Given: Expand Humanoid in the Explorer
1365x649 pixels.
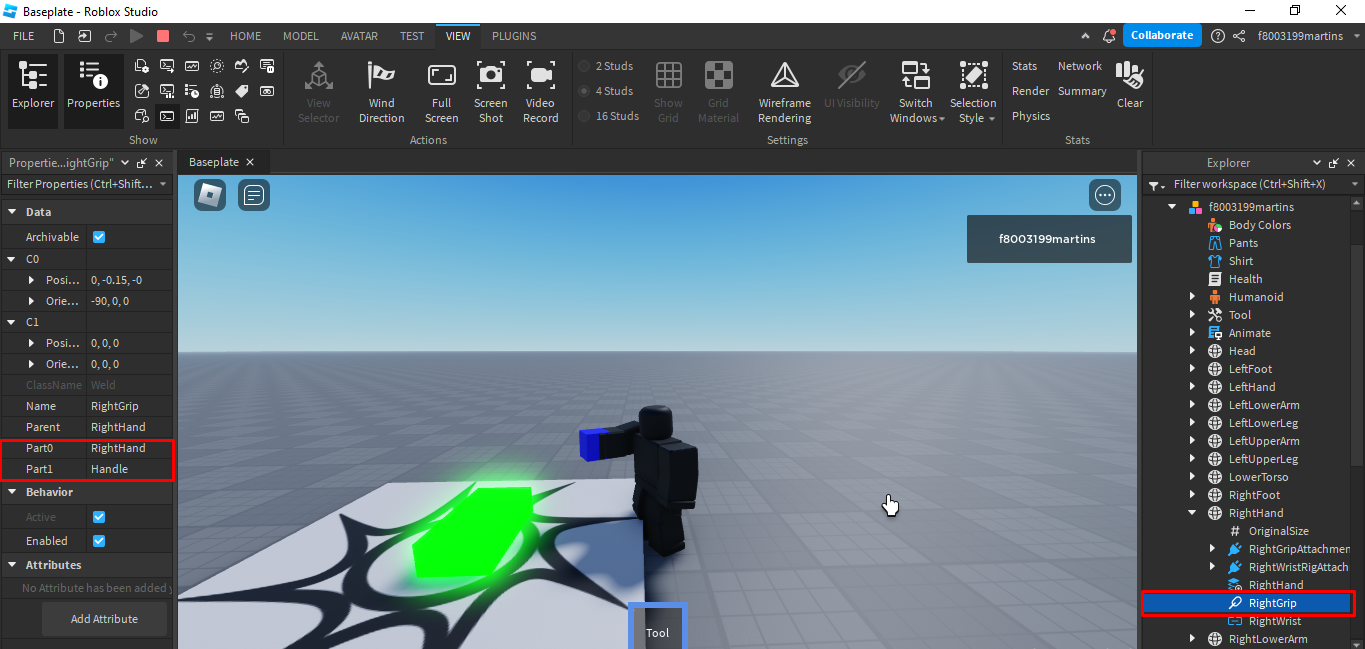Looking at the screenshot, I should 1191,297.
